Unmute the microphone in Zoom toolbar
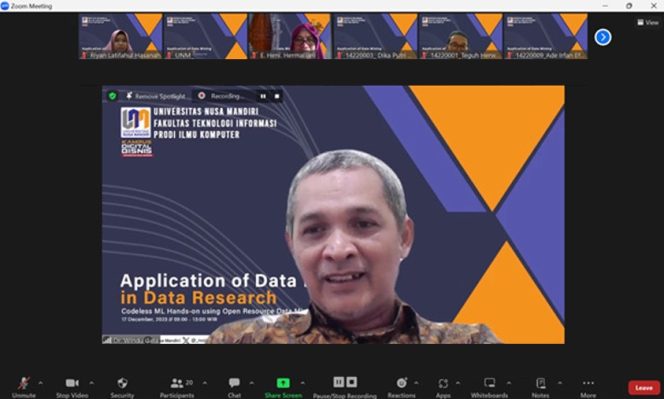Viewport: 664px width, 399px height. [24, 387]
